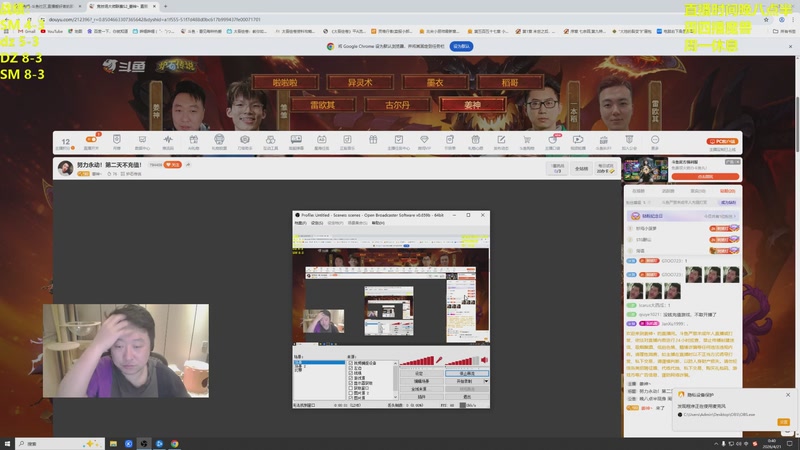Screen dimensions: 800x450
Task: Open the Chrome three-dot menu
Action: tap(793, 19)
